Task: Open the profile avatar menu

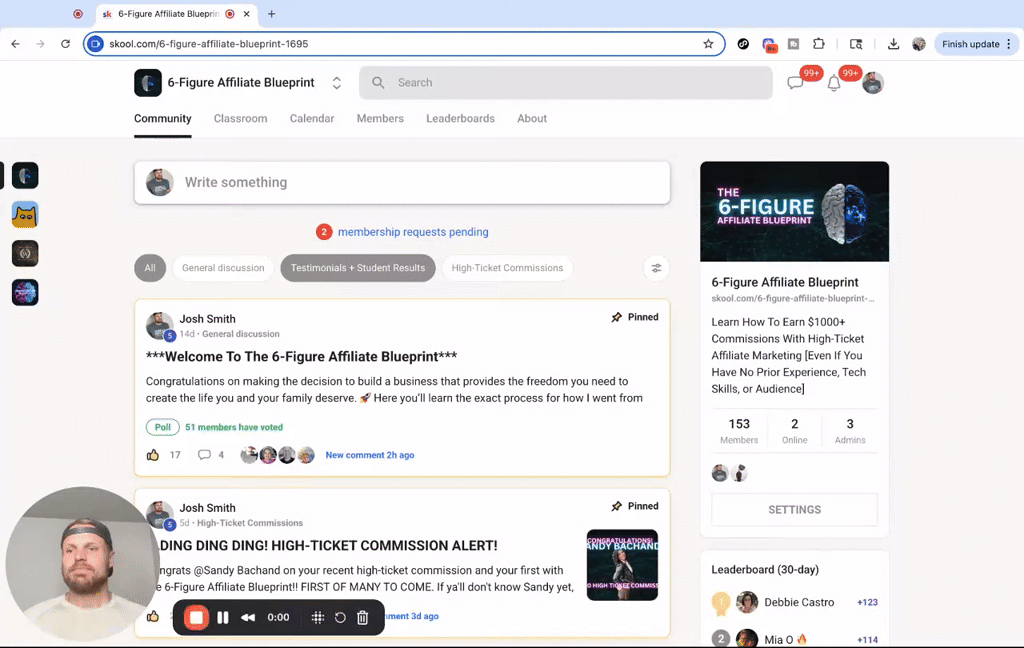Action: click(x=872, y=83)
